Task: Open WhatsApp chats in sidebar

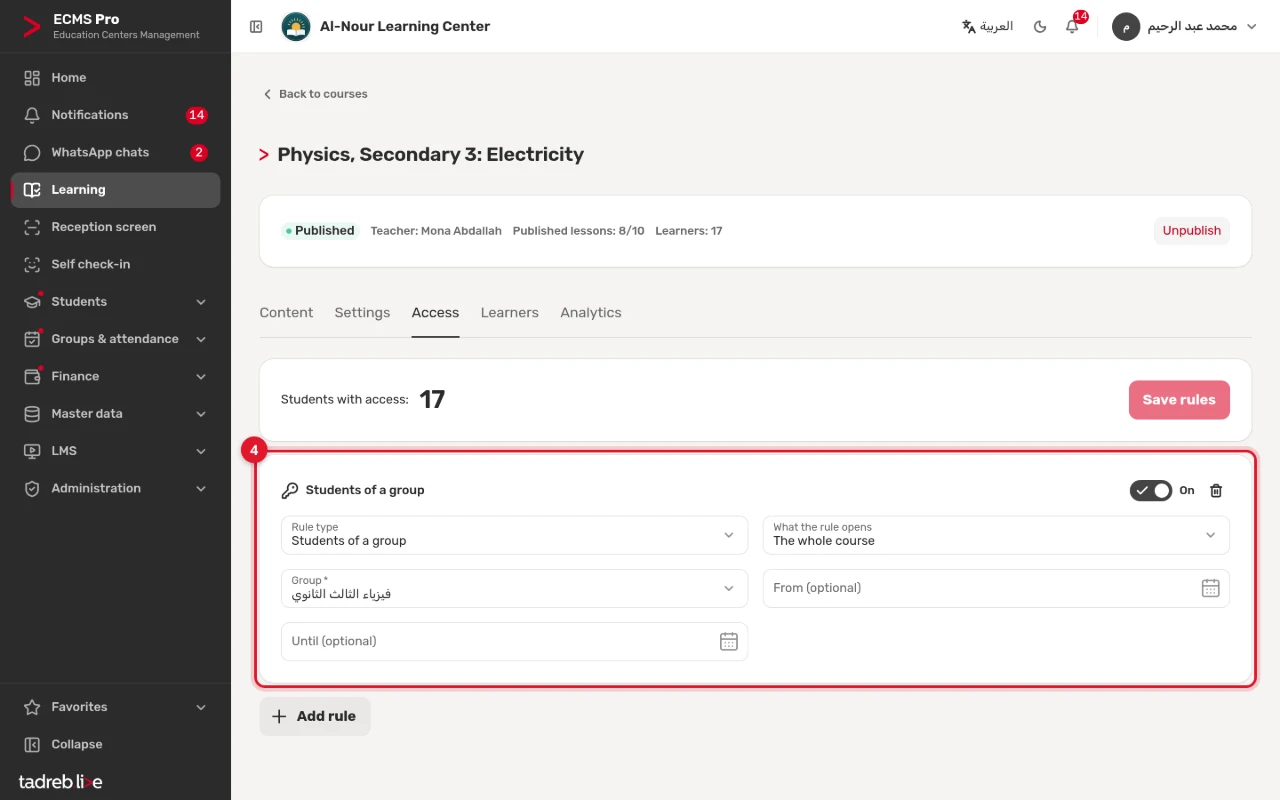Action: [115, 152]
